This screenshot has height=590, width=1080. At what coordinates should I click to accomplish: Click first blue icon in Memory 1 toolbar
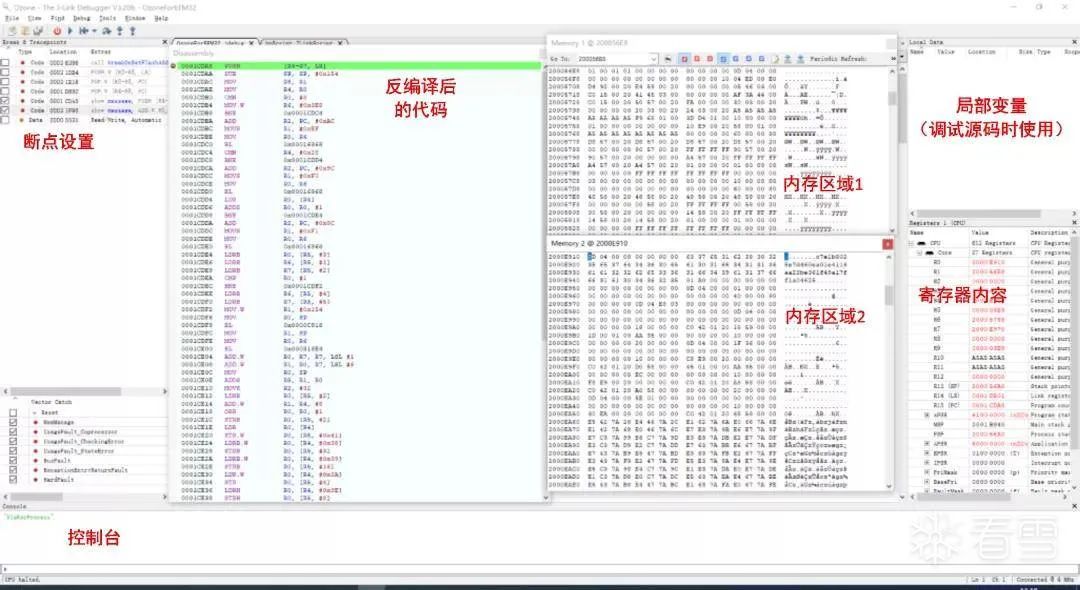(723, 59)
